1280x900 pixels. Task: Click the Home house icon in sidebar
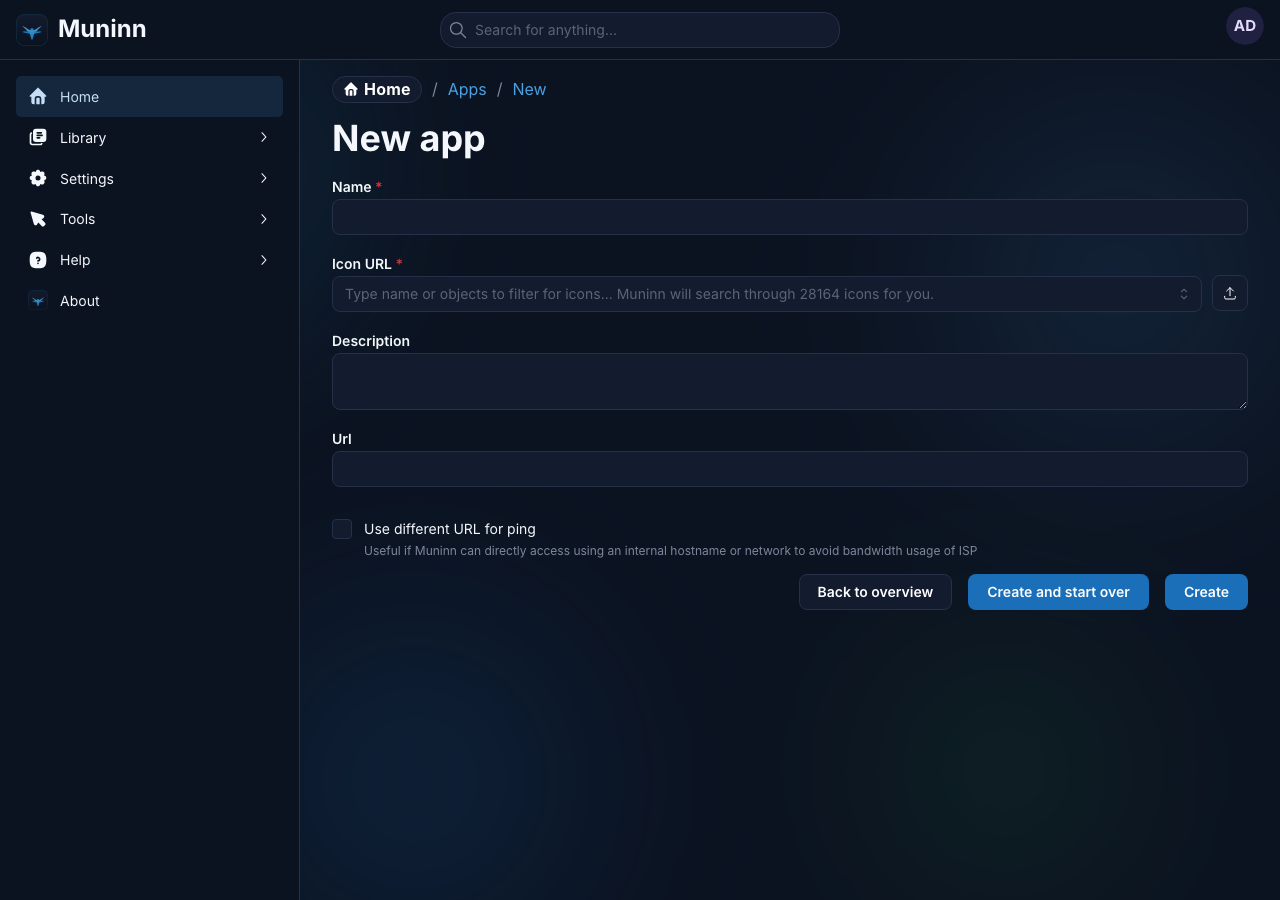(x=38, y=97)
